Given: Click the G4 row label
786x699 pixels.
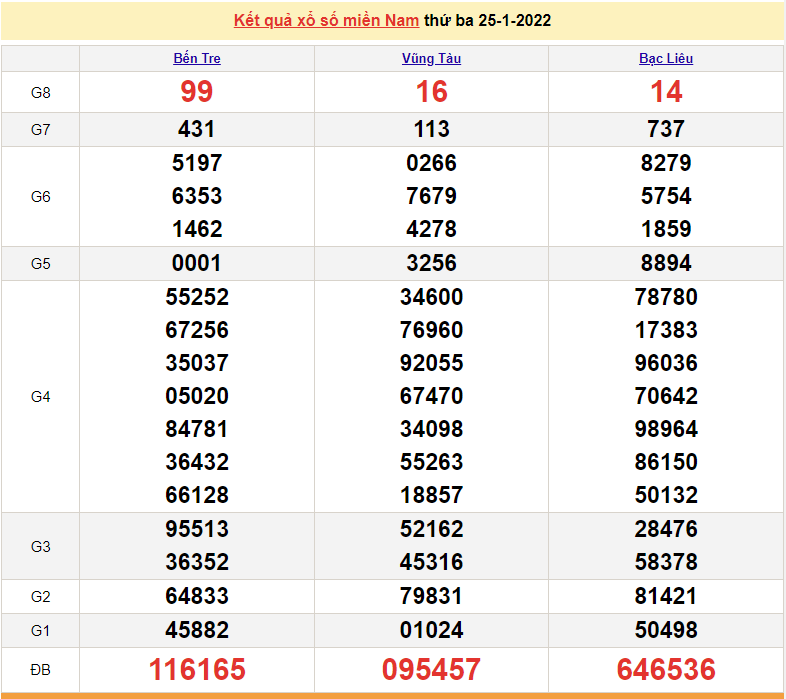Looking at the screenshot, I should (41, 397).
